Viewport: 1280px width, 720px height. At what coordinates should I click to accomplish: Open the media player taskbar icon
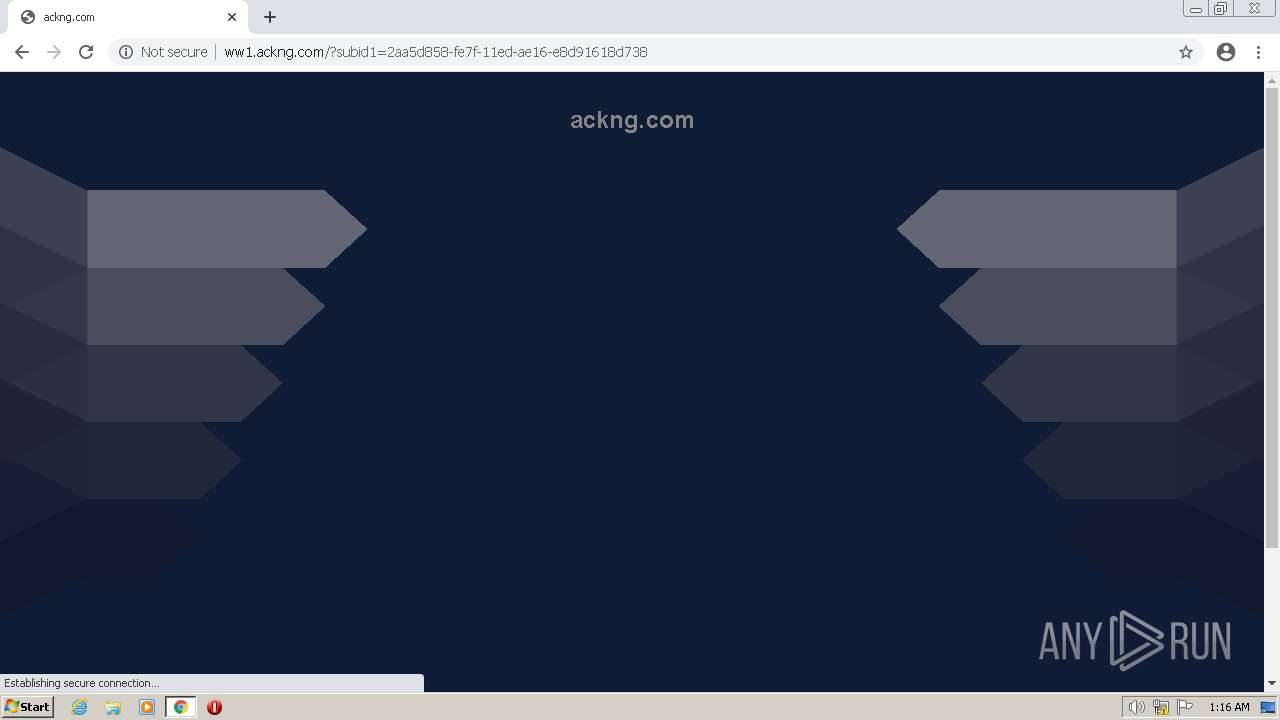pos(147,707)
